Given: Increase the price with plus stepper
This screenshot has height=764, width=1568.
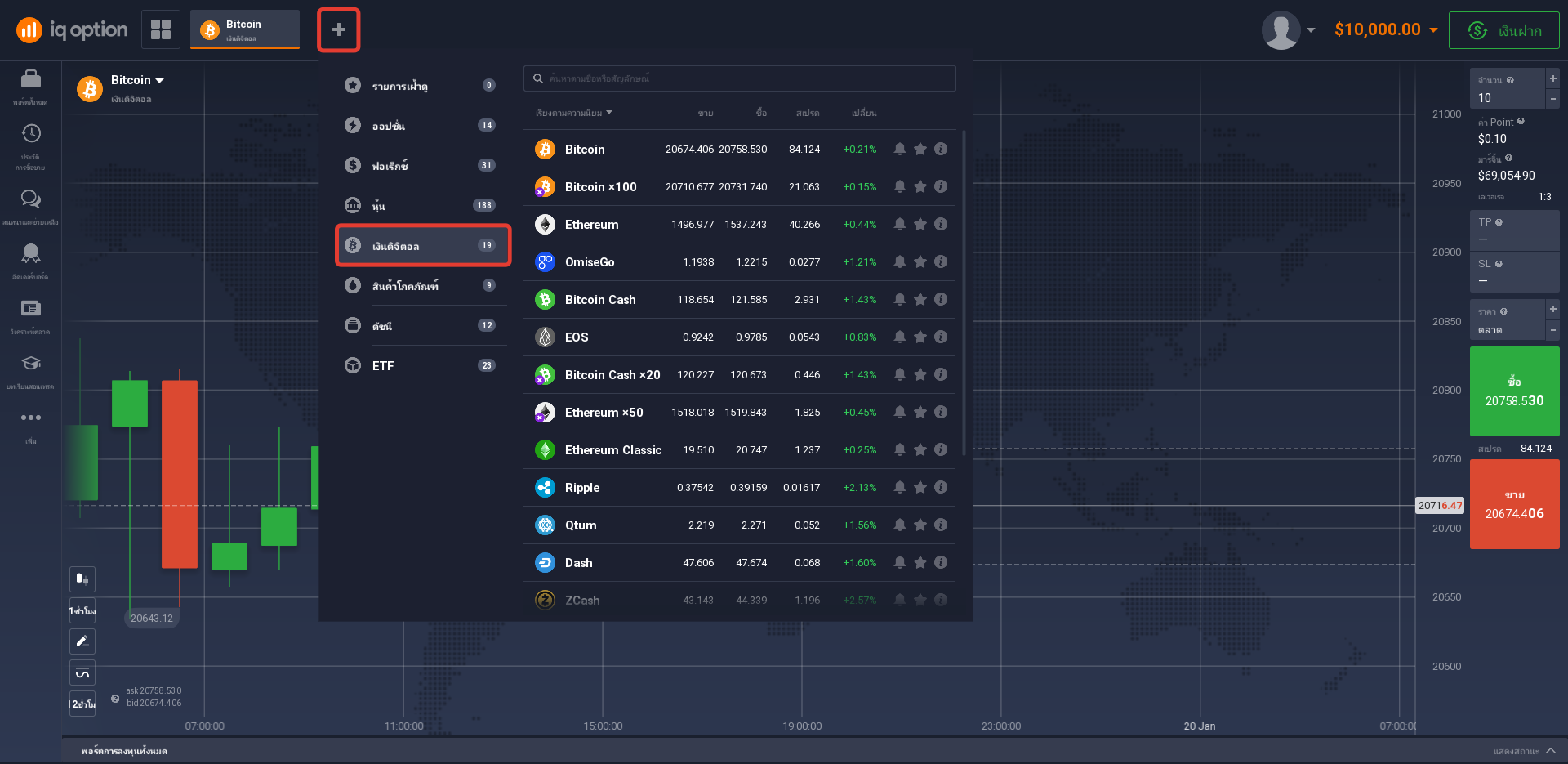Looking at the screenshot, I should click(x=1552, y=309).
